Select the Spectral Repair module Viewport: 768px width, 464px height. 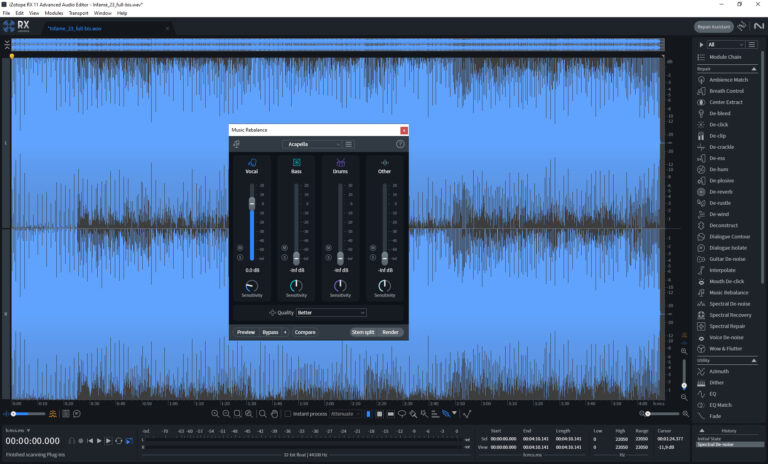(x=729, y=326)
